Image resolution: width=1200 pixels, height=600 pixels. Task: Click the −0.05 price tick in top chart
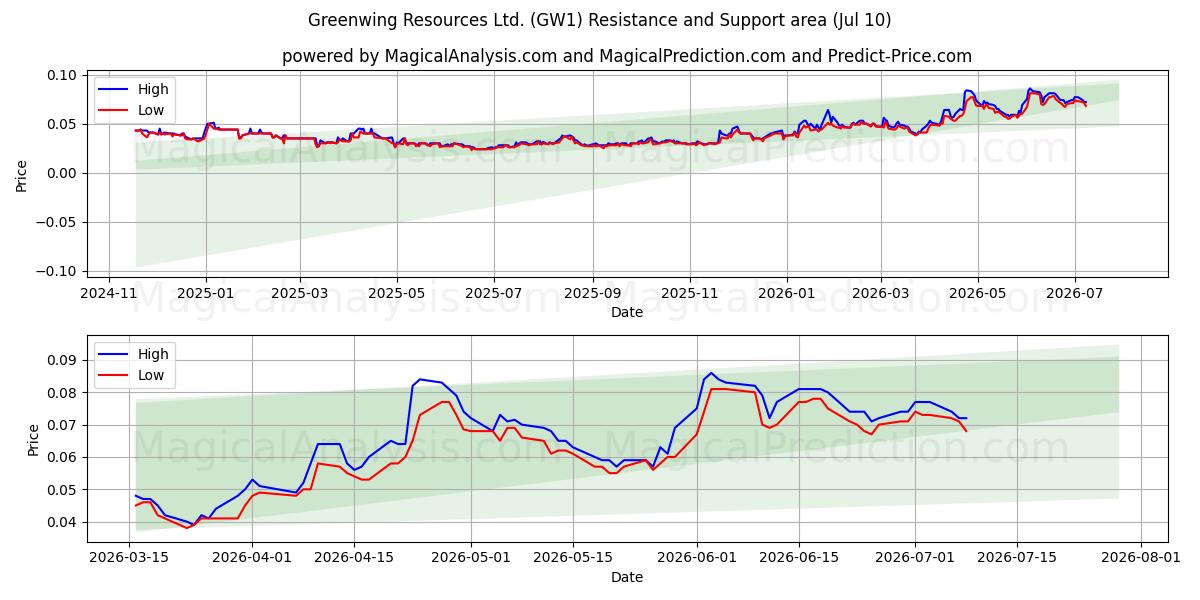(x=57, y=223)
